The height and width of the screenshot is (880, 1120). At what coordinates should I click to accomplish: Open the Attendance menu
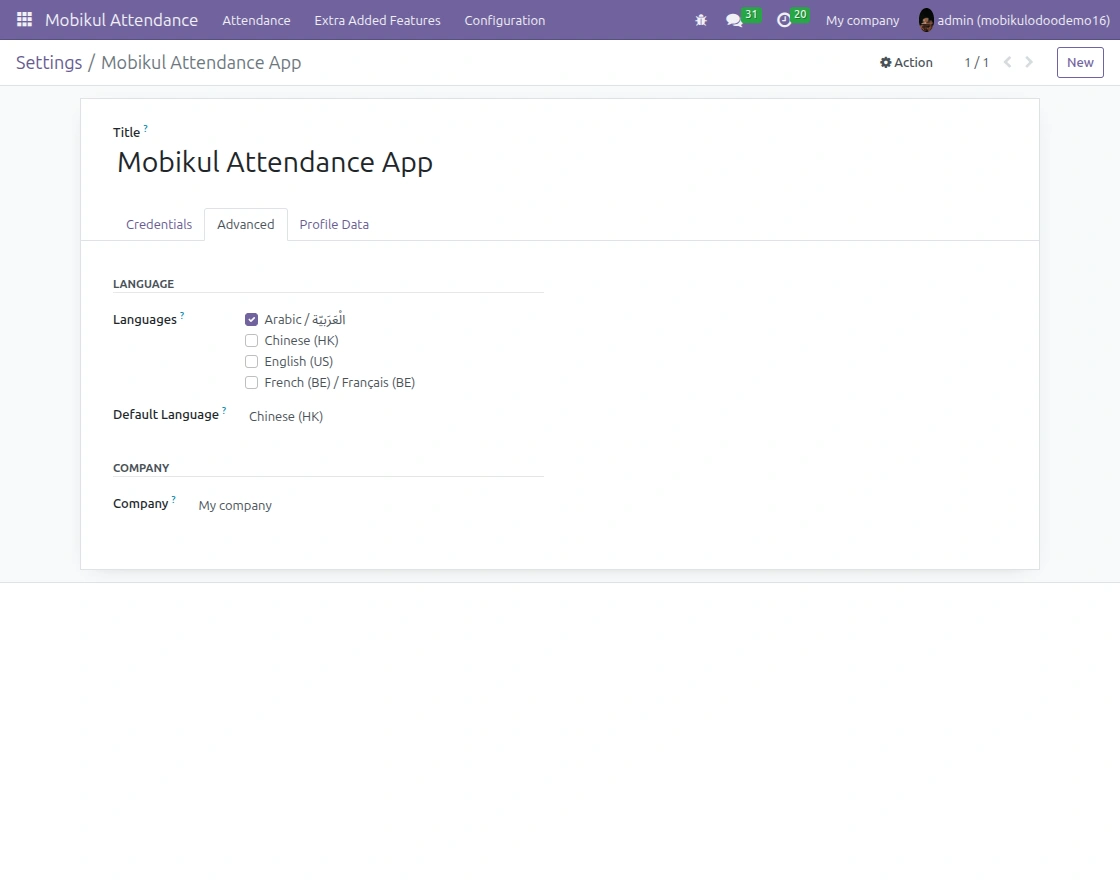256,20
